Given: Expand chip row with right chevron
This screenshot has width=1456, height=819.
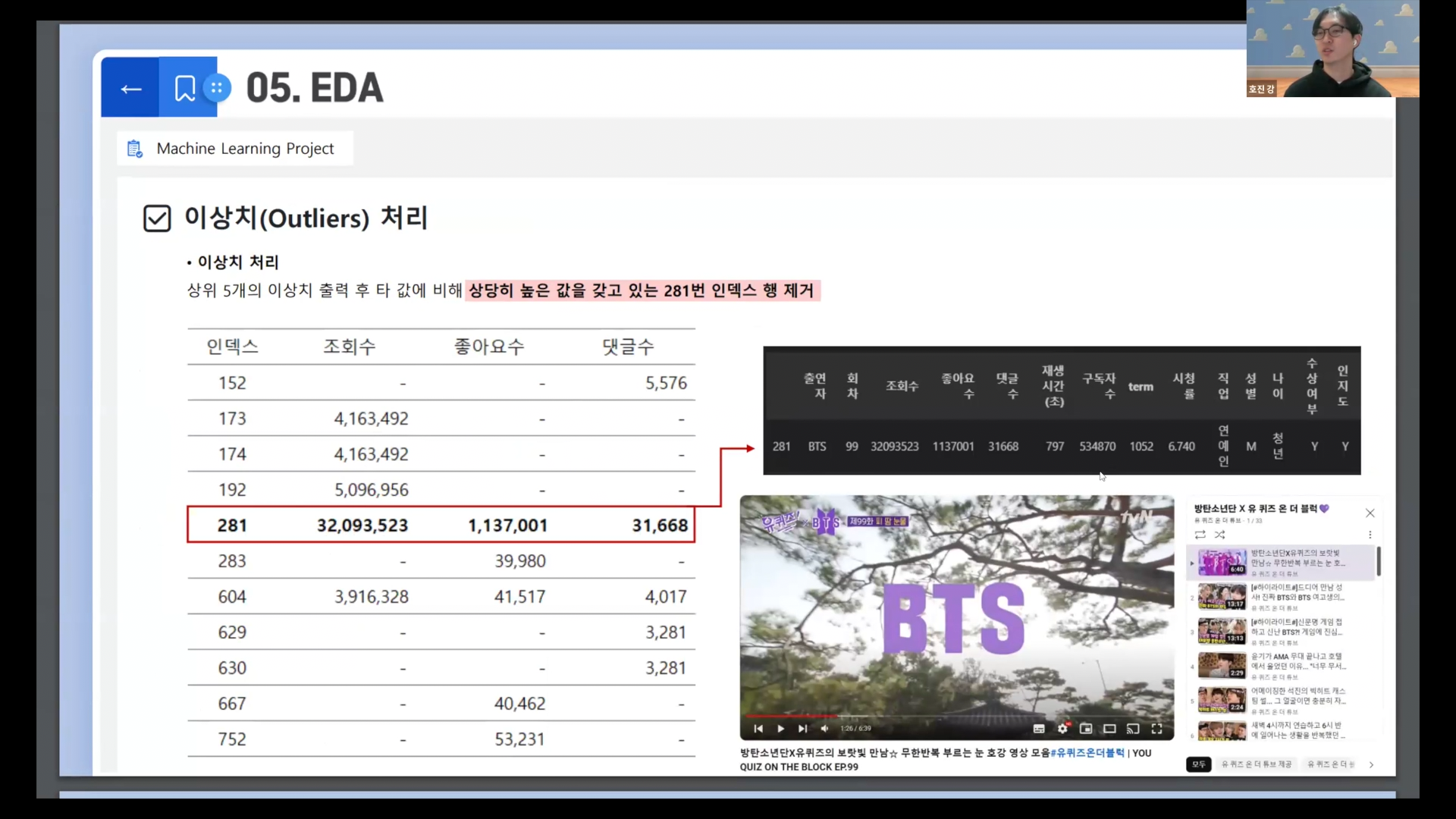Looking at the screenshot, I should pyautogui.click(x=1371, y=764).
